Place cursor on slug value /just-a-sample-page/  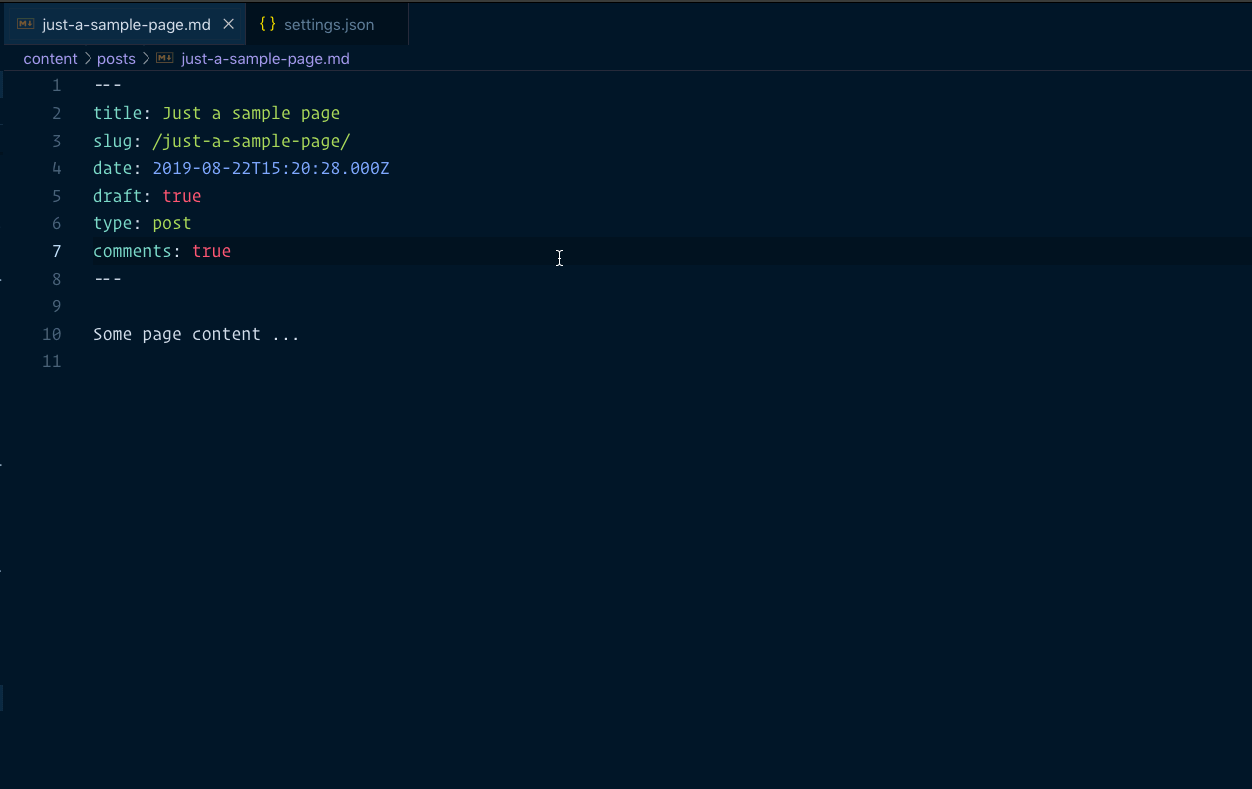[x=251, y=141]
